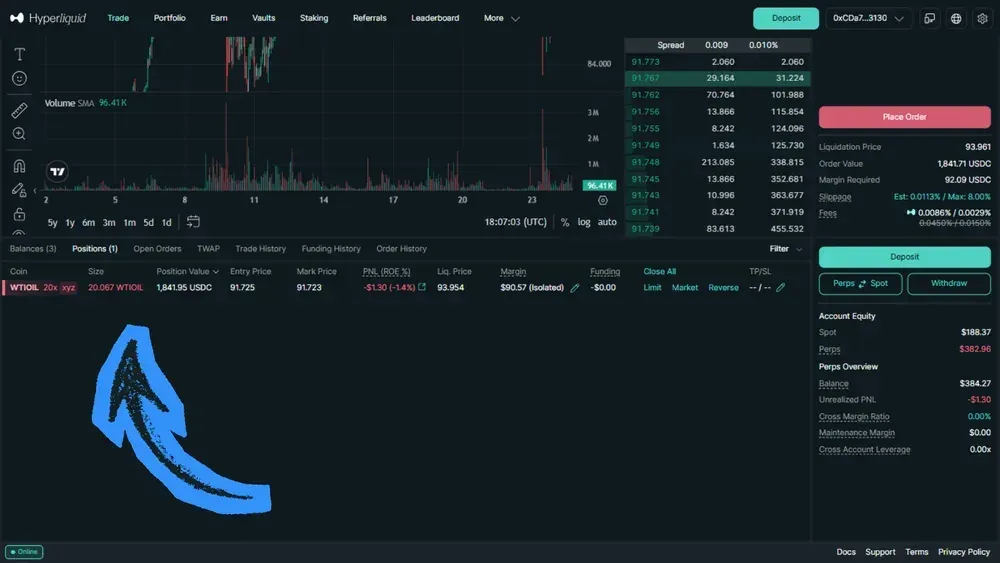The height and width of the screenshot is (563, 1000).
Task: Open the settings gear in header
Action: [982, 18]
